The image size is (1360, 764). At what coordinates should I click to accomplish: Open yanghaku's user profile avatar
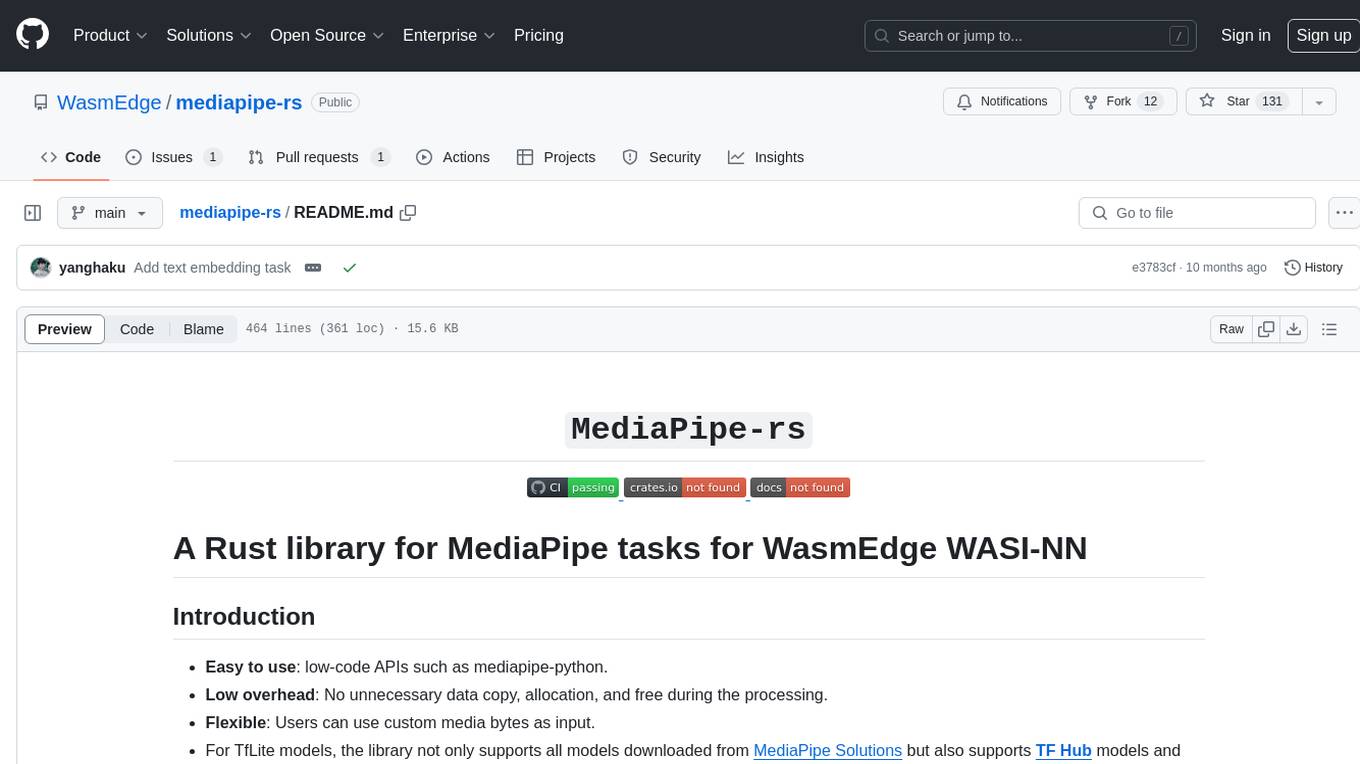pyautogui.click(x=41, y=268)
